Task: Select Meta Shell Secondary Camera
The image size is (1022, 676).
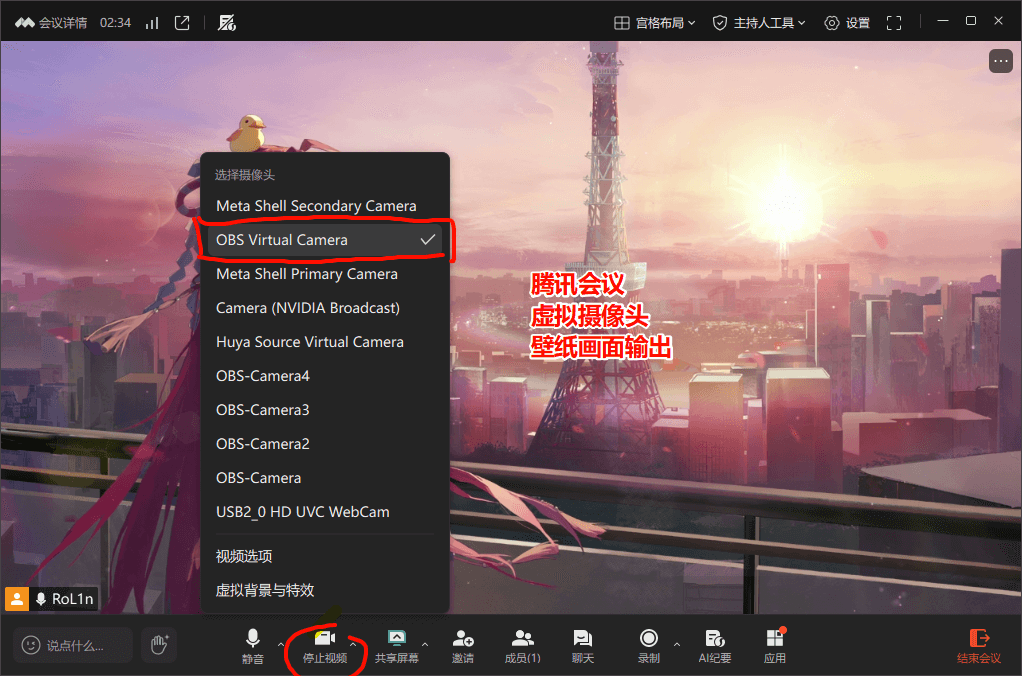Action: tap(325, 206)
